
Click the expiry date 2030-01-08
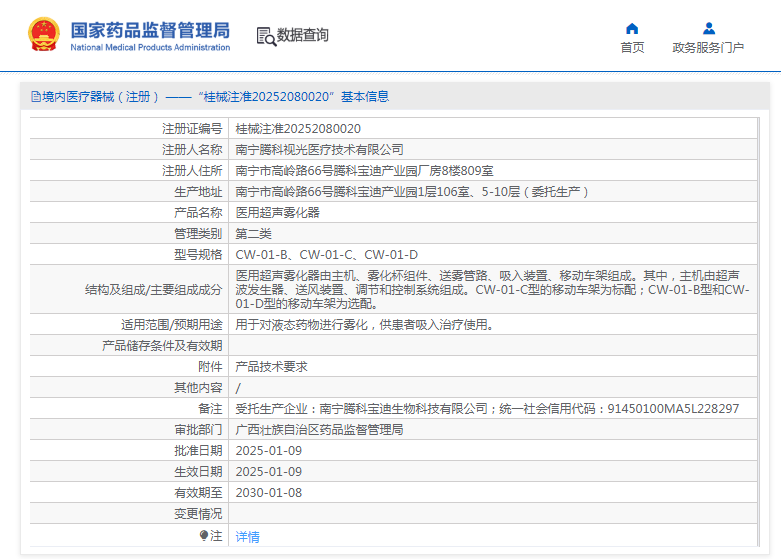click(x=268, y=493)
